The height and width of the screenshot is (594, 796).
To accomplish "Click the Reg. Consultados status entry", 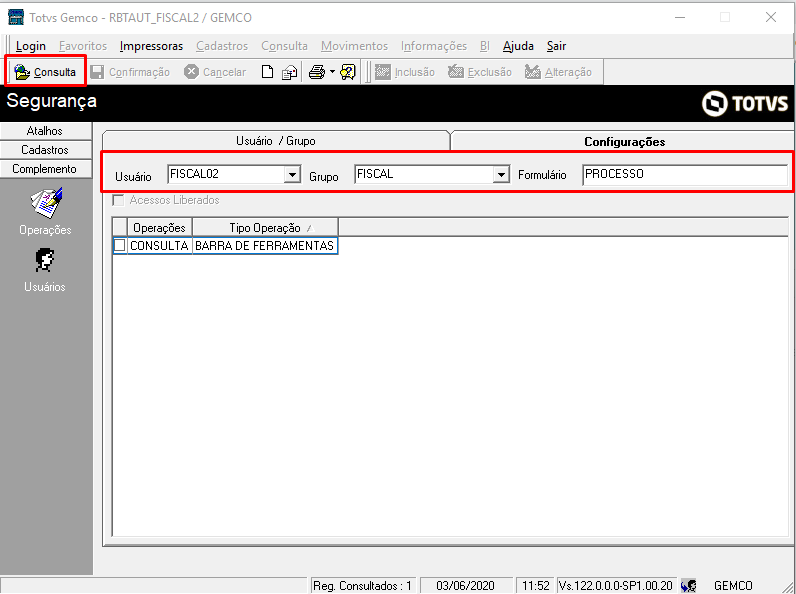I will pyautogui.click(x=362, y=585).
